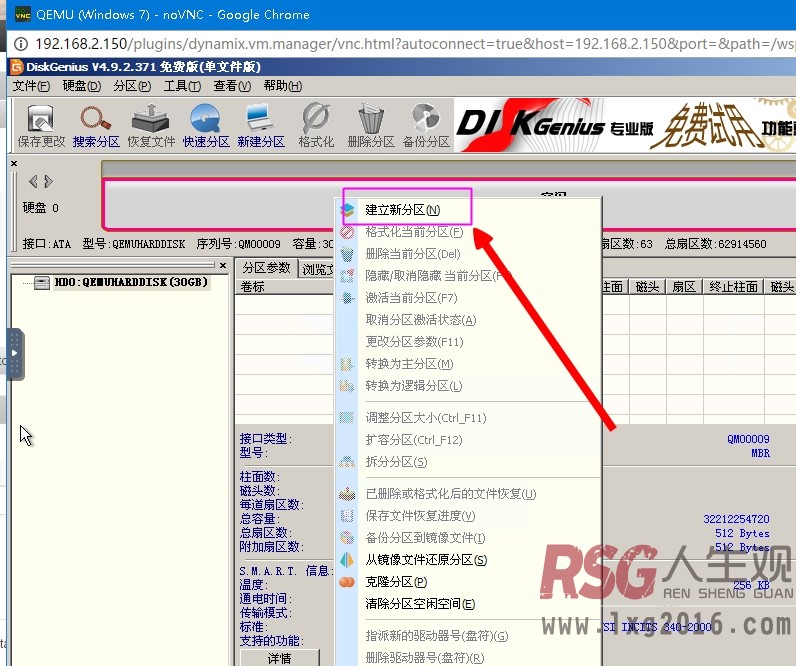
Task: Click the 序列号:QM00009 text
Action: coord(239,244)
